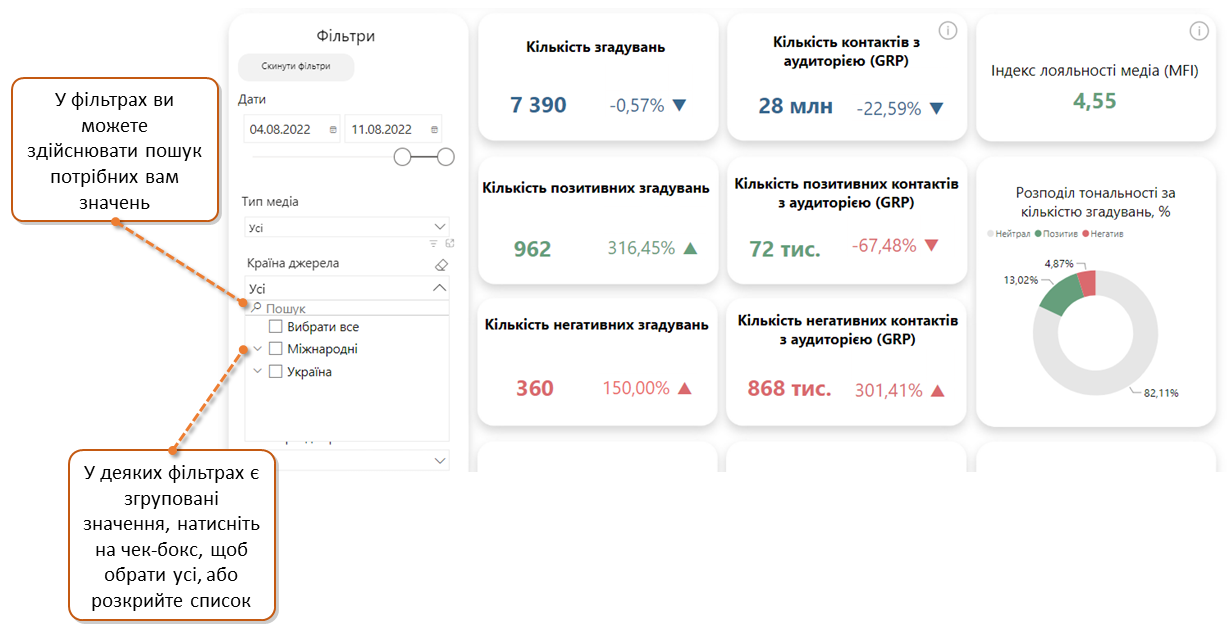Expand the Україна group
Image resolution: width=1232 pixels, height=631 pixels.
[258, 372]
